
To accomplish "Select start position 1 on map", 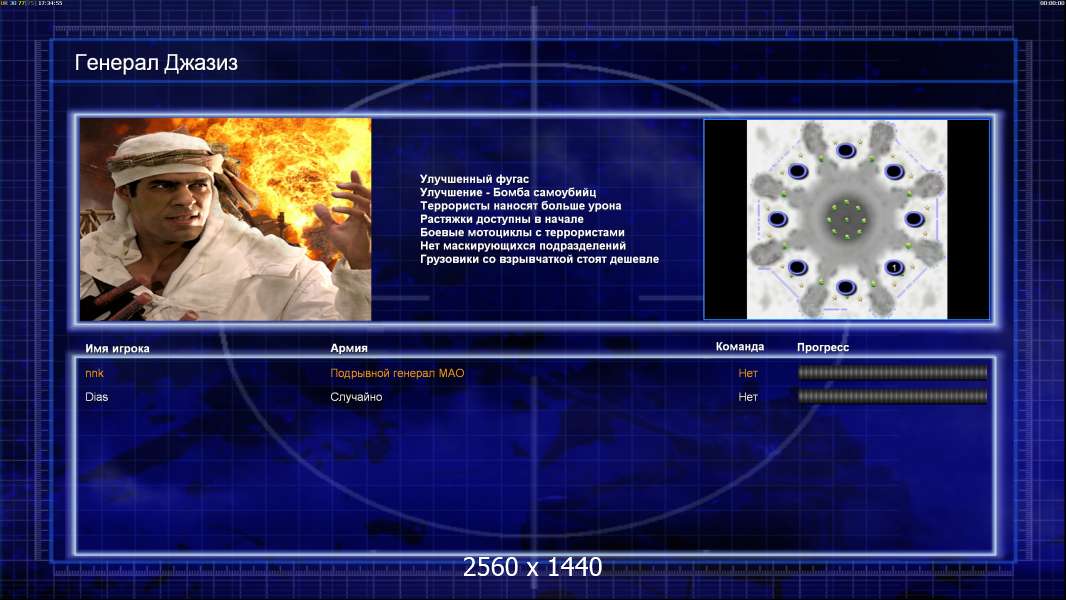I will [x=894, y=268].
